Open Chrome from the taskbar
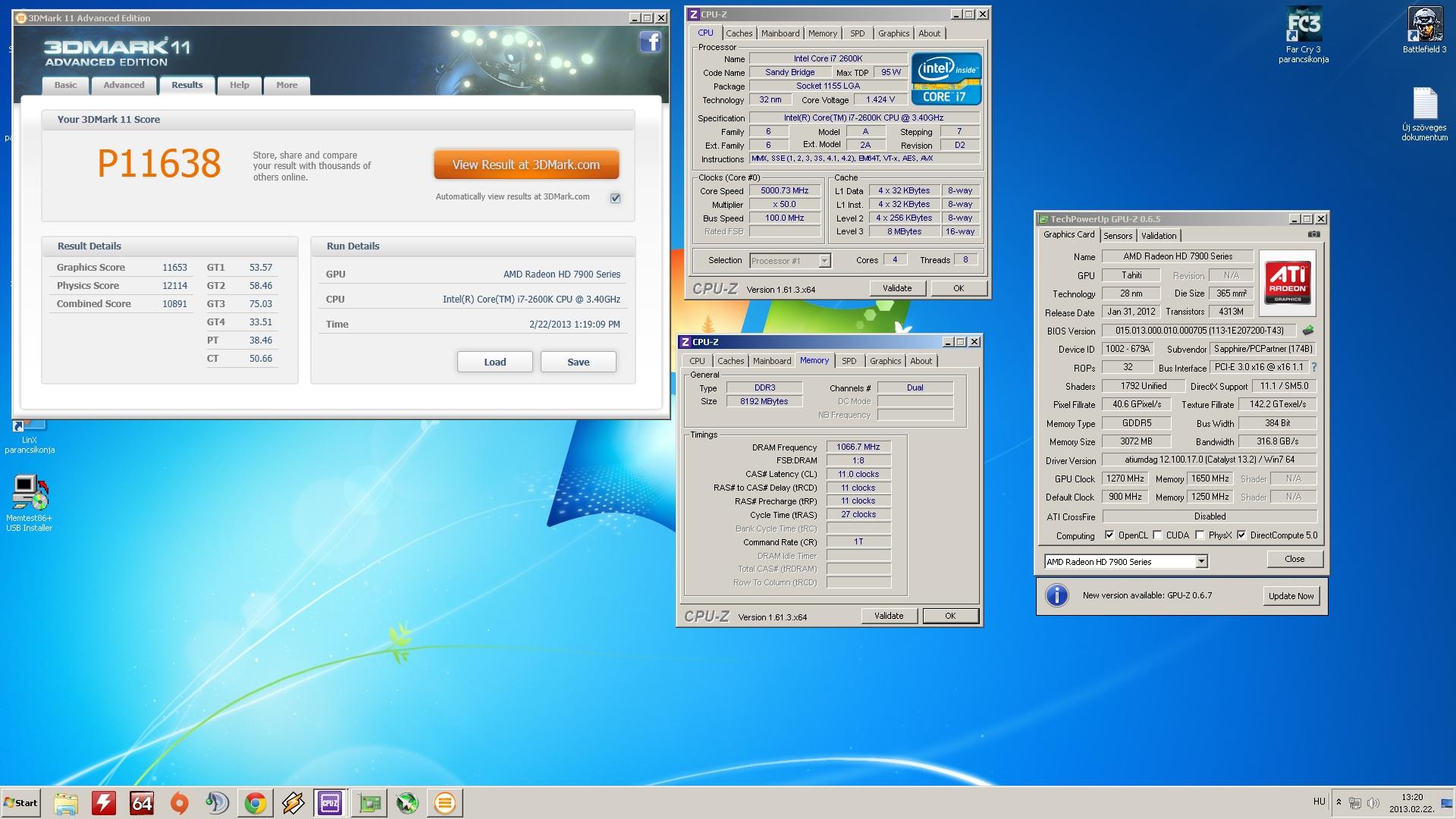Screen dimensions: 1456x819 255,803
